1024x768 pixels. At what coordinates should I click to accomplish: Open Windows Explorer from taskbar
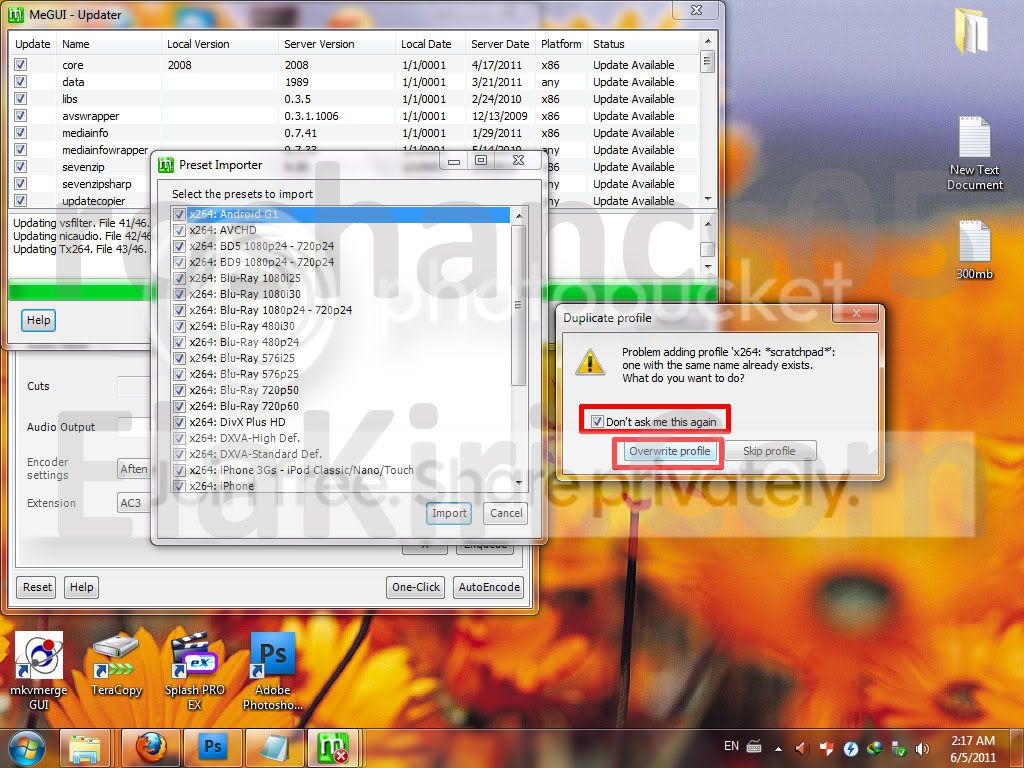tap(86, 748)
